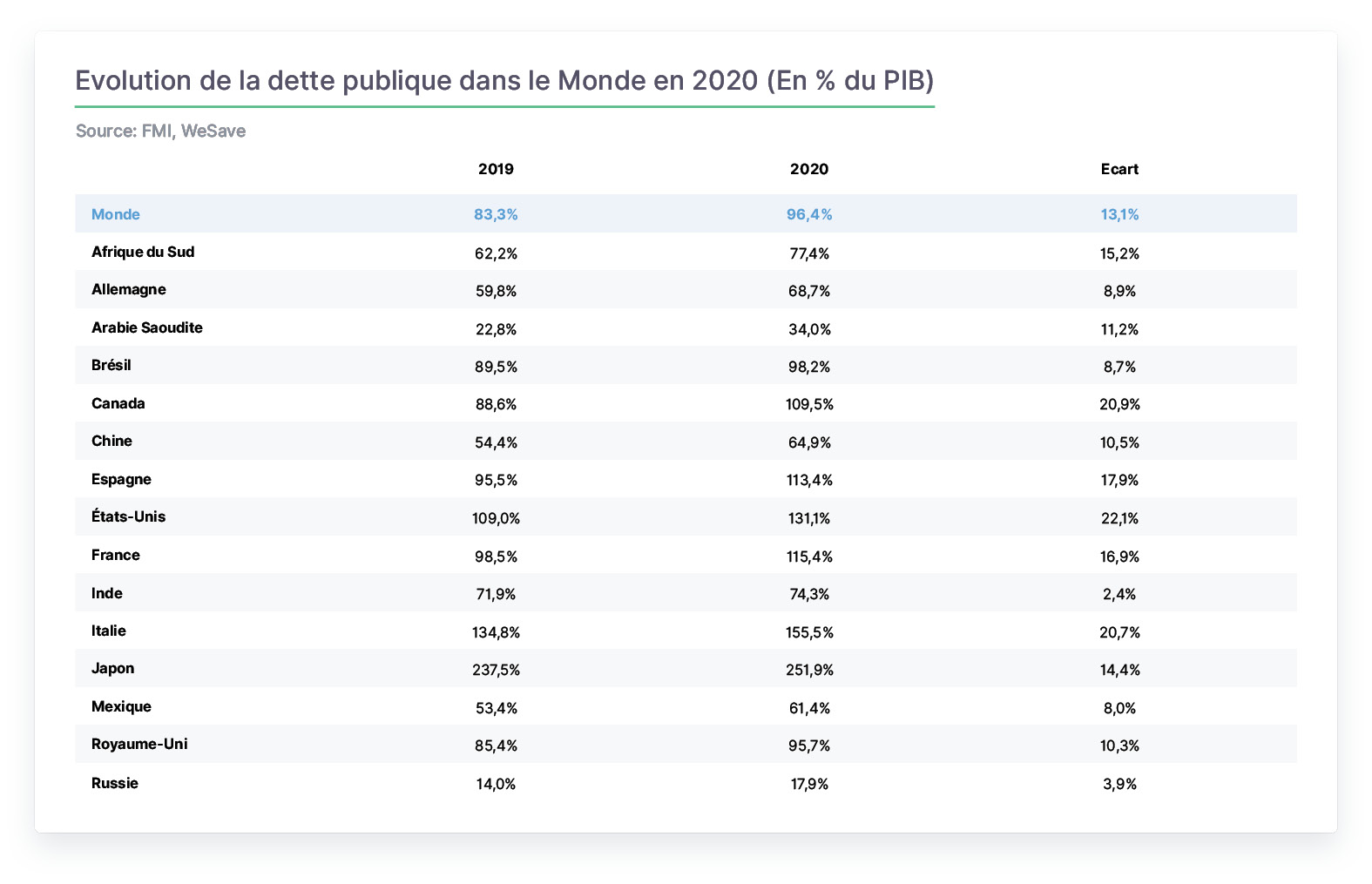Select the Allemagne country label
1372x884 pixels.
pos(129,289)
